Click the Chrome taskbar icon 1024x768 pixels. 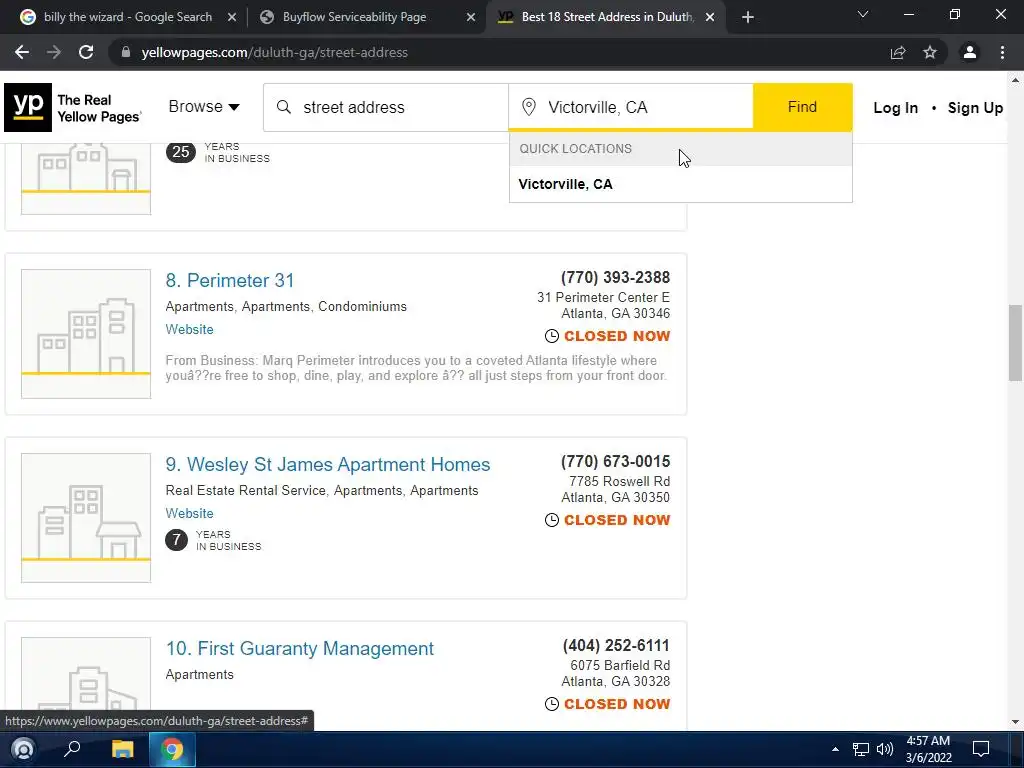172,749
